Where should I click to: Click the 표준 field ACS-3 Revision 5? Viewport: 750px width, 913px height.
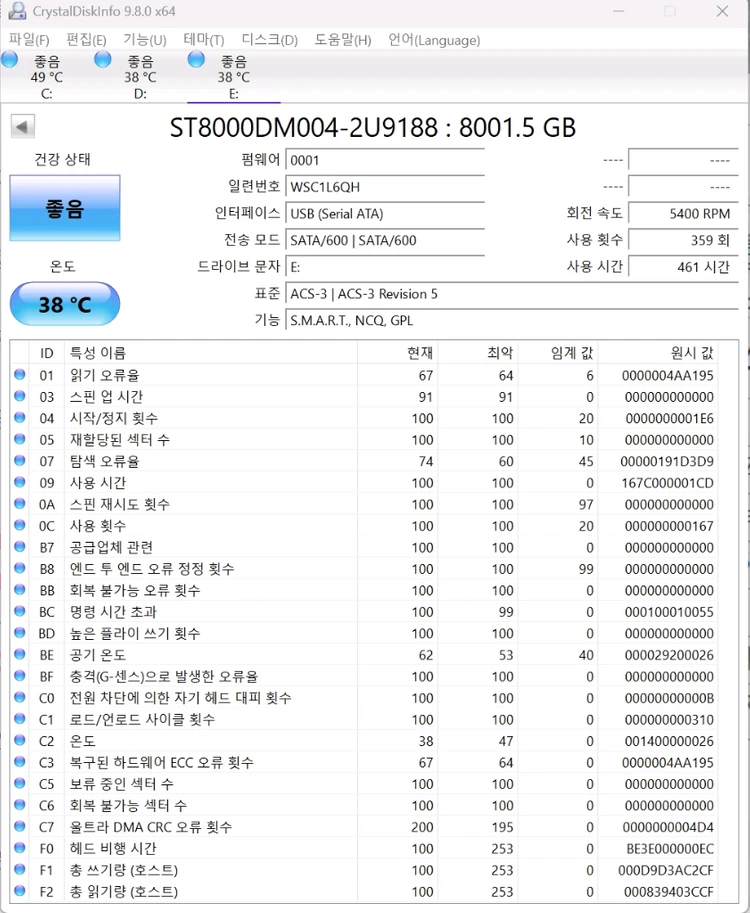tap(512, 293)
